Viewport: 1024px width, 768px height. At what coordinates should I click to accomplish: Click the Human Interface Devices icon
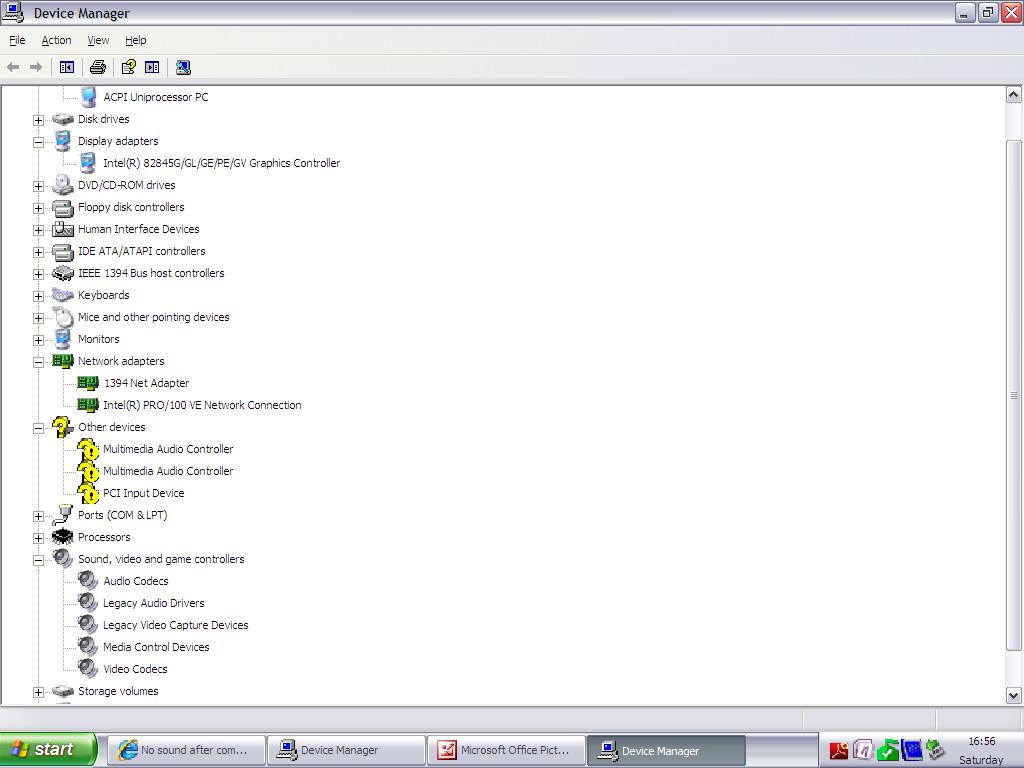(63, 229)
